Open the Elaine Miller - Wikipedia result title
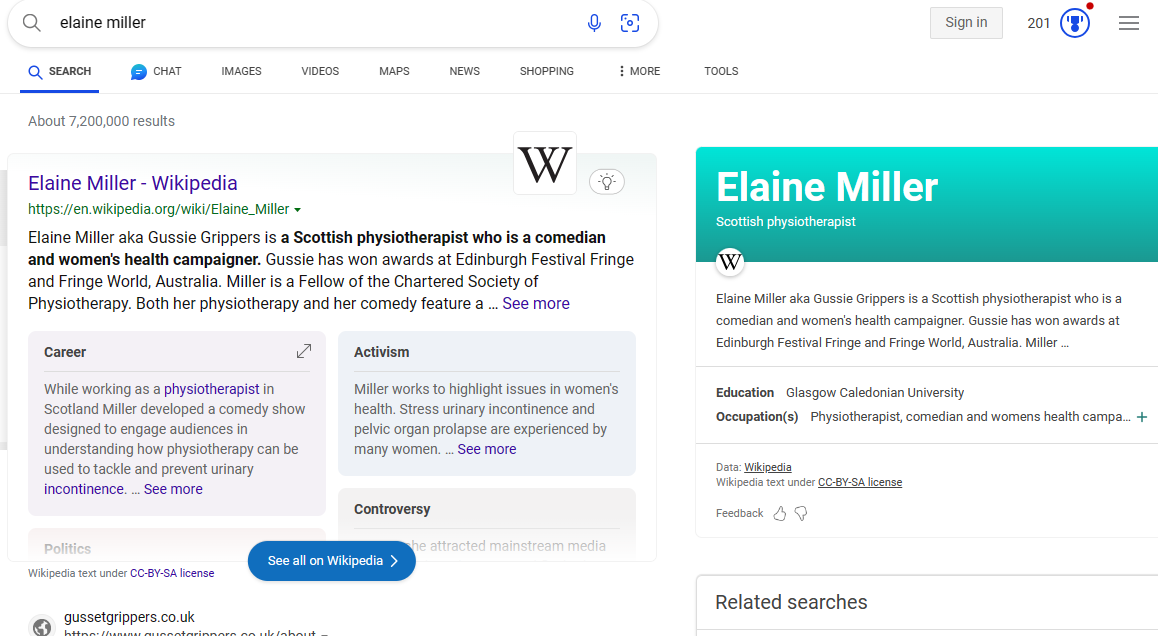 (x=133, y=183)
